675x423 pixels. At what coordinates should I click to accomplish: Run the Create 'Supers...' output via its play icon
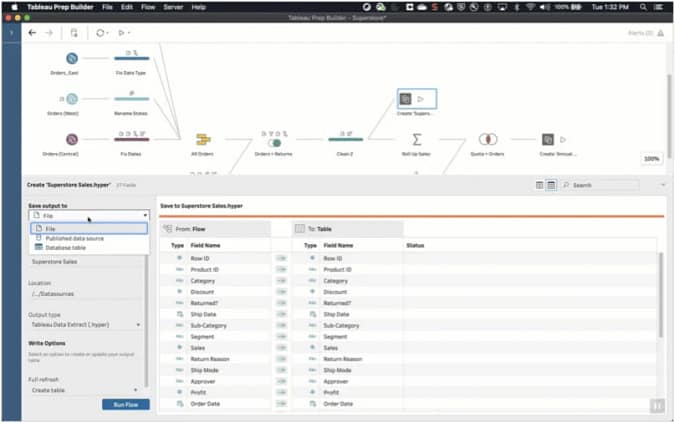click(421, 99)
